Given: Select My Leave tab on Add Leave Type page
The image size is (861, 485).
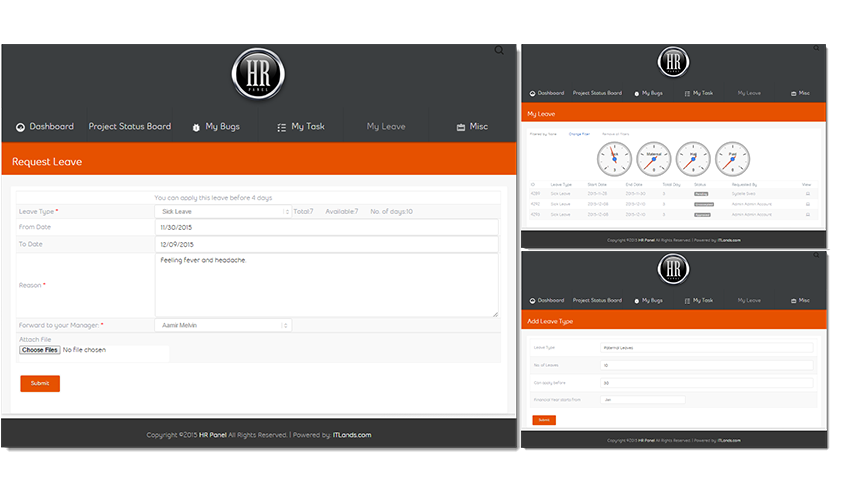Looking at the screenshot, I should (x=749, y=300).
